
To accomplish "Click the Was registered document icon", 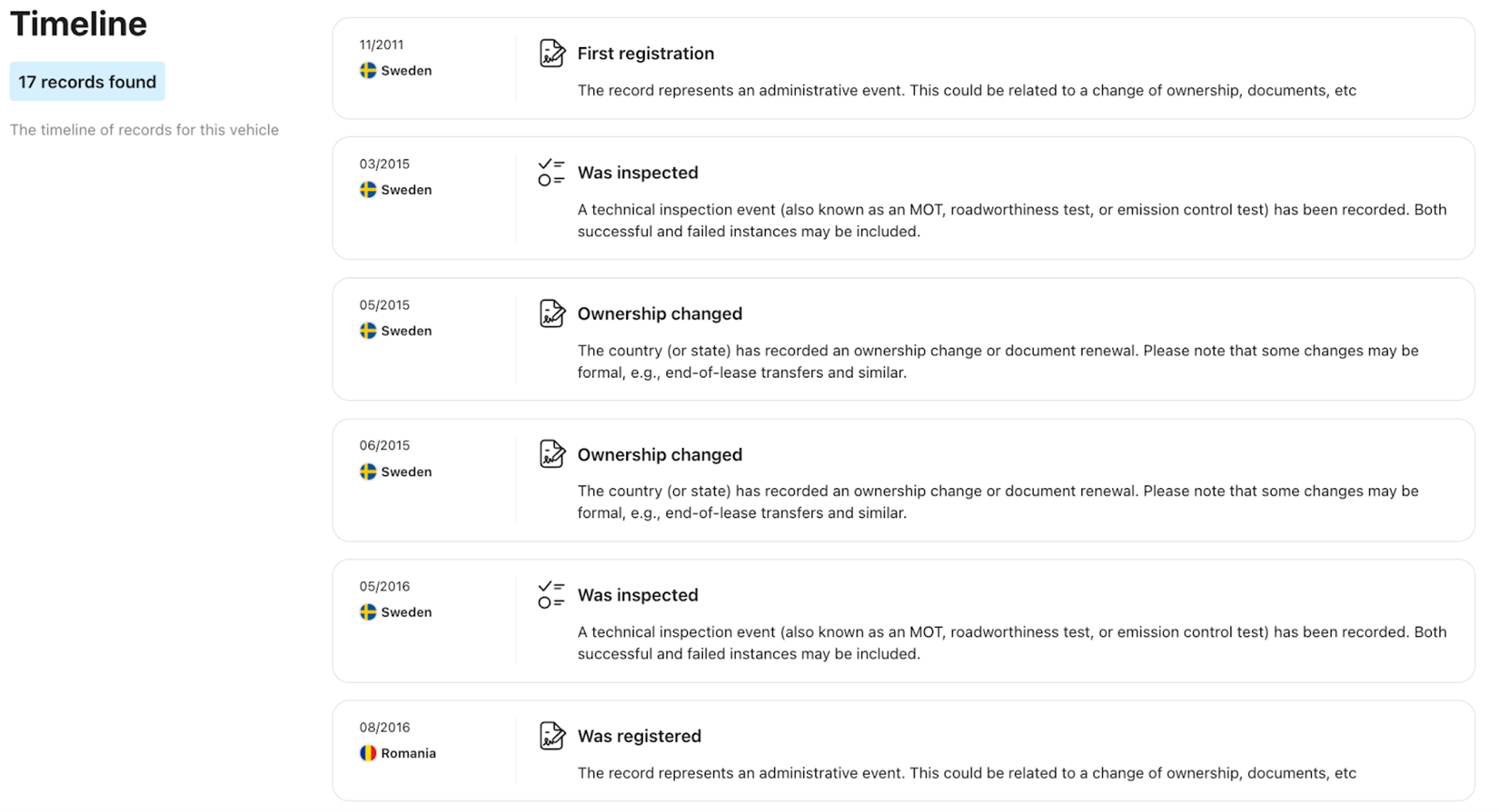I will click(552, 736).
